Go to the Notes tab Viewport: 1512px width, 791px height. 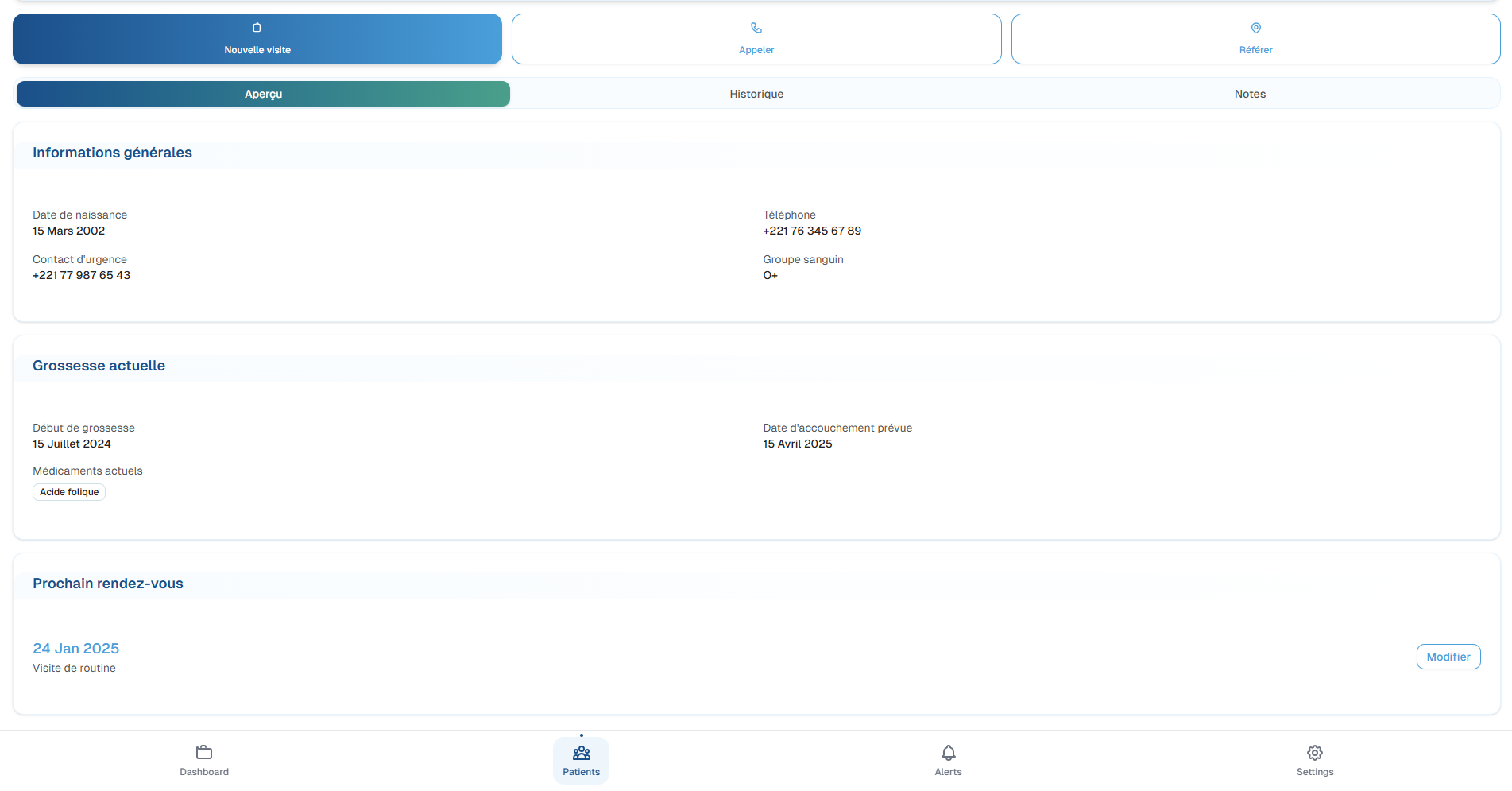(1249, 94)
